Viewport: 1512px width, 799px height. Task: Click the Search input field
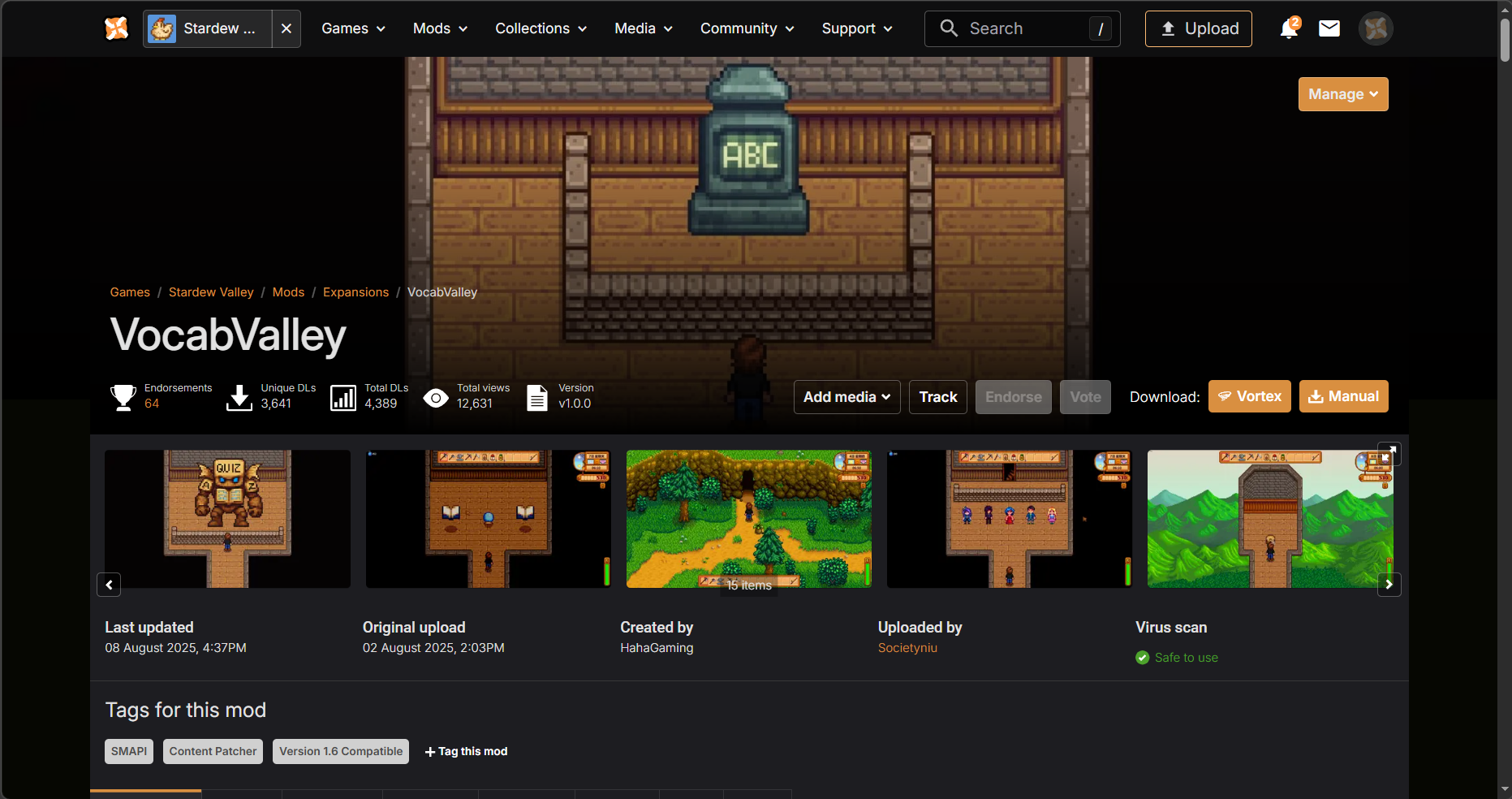(1023, 29)
